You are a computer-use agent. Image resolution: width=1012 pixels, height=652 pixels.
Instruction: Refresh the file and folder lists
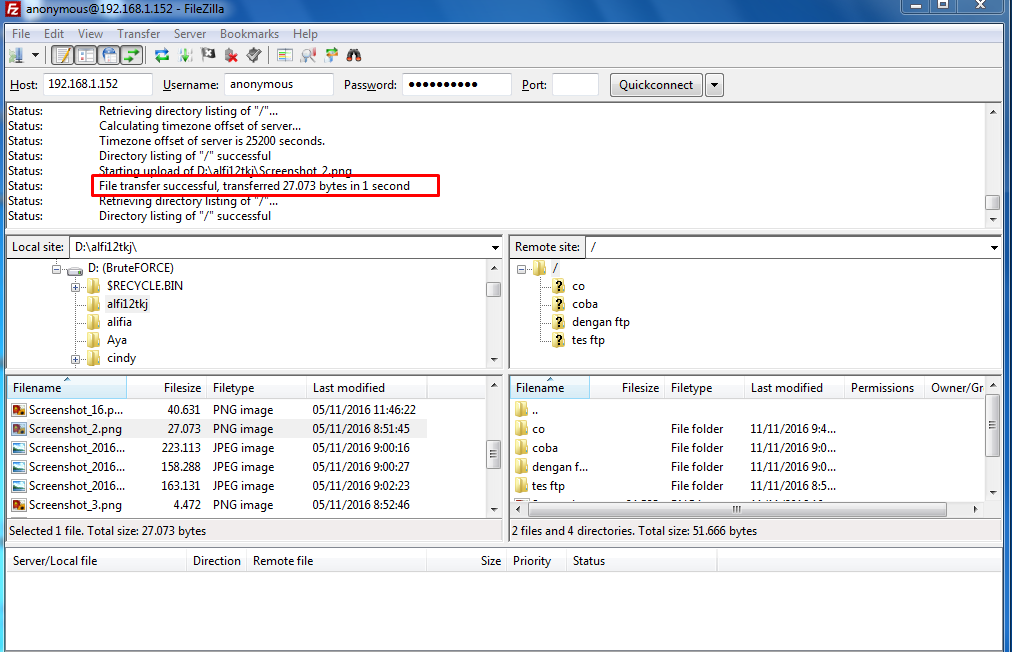point(161,53)
